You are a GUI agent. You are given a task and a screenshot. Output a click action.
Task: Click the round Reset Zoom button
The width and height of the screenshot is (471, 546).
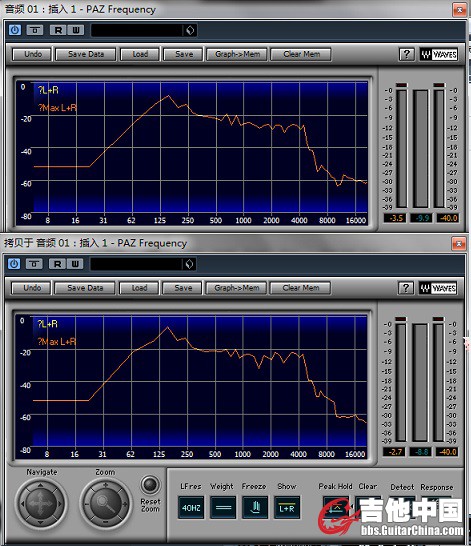(150, 484)
